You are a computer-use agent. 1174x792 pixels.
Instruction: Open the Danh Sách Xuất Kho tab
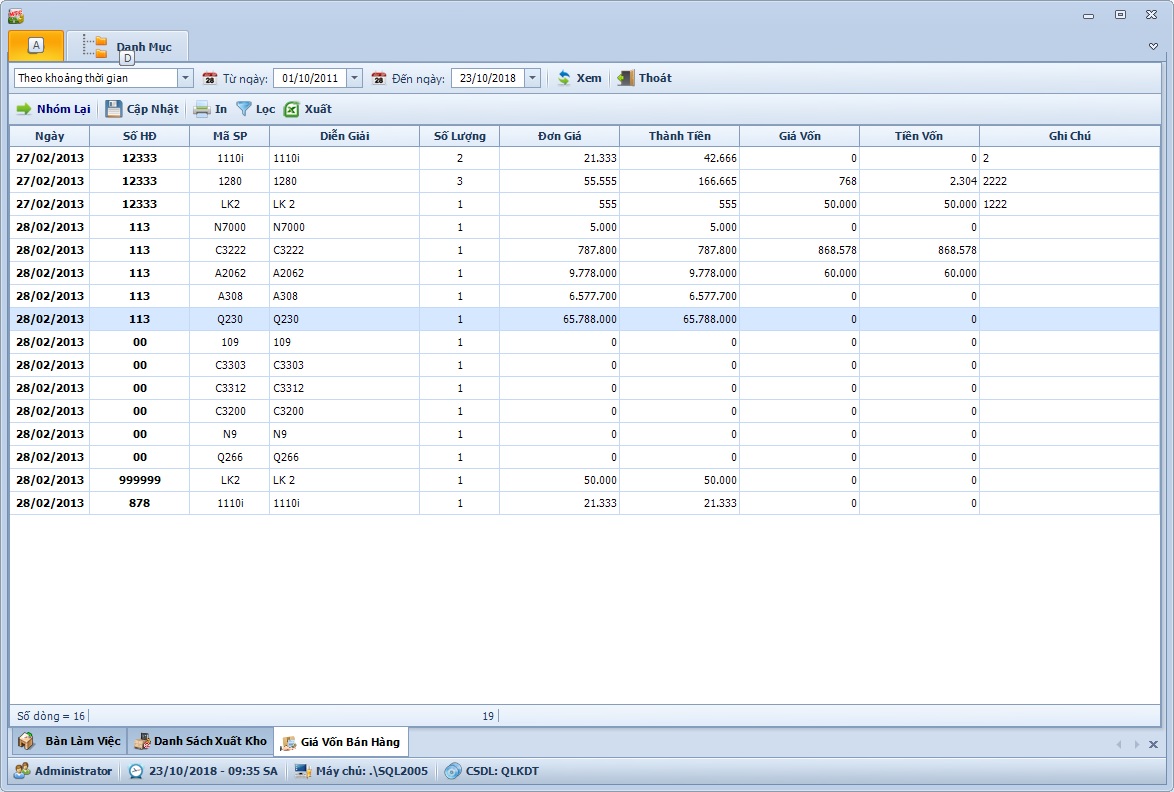[200, 741]
